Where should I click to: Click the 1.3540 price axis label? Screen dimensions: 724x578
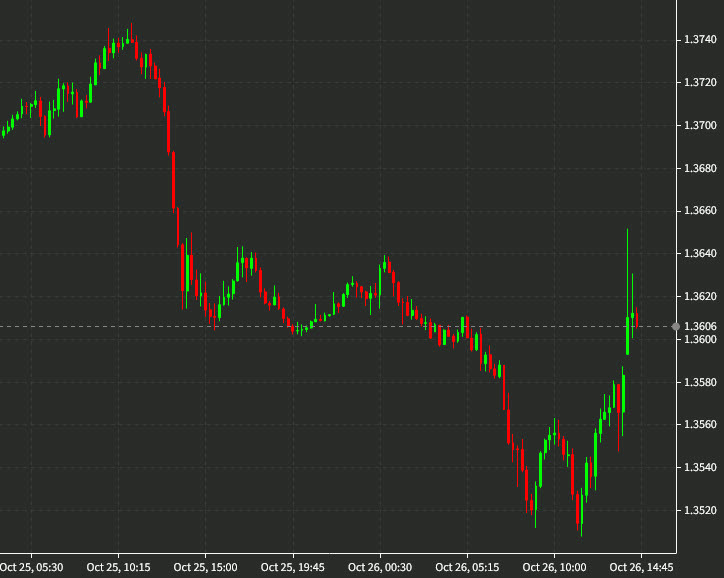pyautogui.click(x=700, y=468)
